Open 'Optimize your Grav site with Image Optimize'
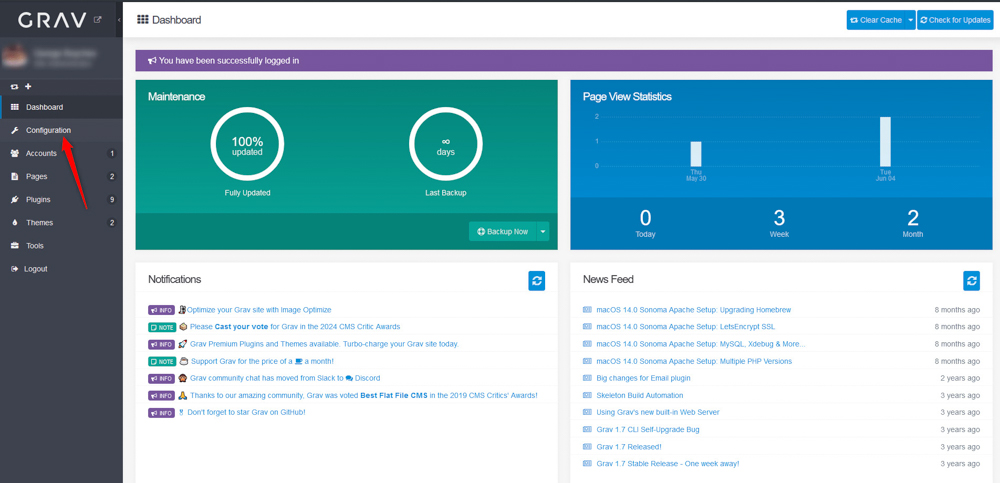 [259, 309]
